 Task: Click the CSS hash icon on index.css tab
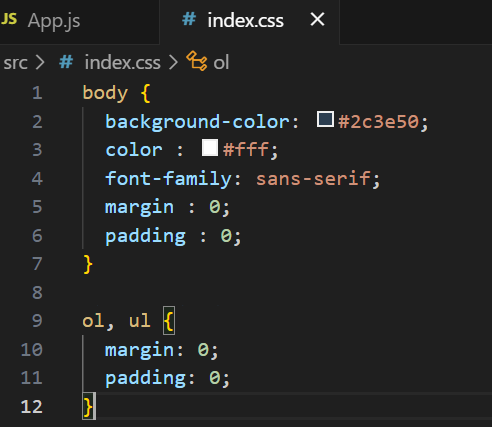click(x=189, y=19)
